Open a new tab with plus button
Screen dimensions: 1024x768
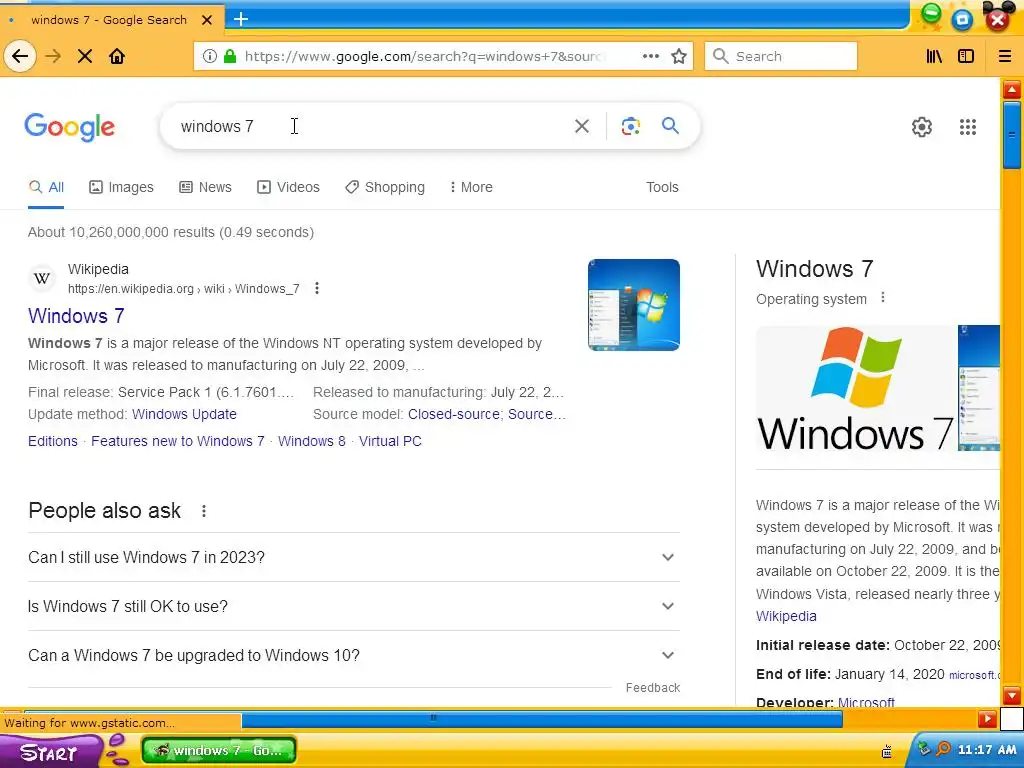pyautogui.click(x=241, y=19)
